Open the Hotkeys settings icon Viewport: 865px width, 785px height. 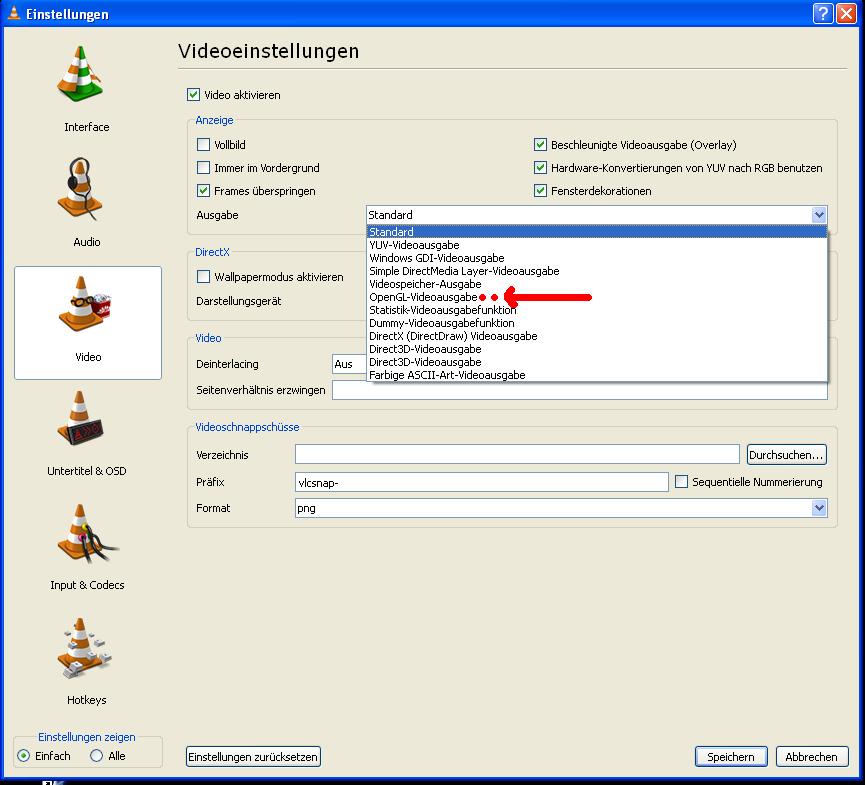[83, 648]
